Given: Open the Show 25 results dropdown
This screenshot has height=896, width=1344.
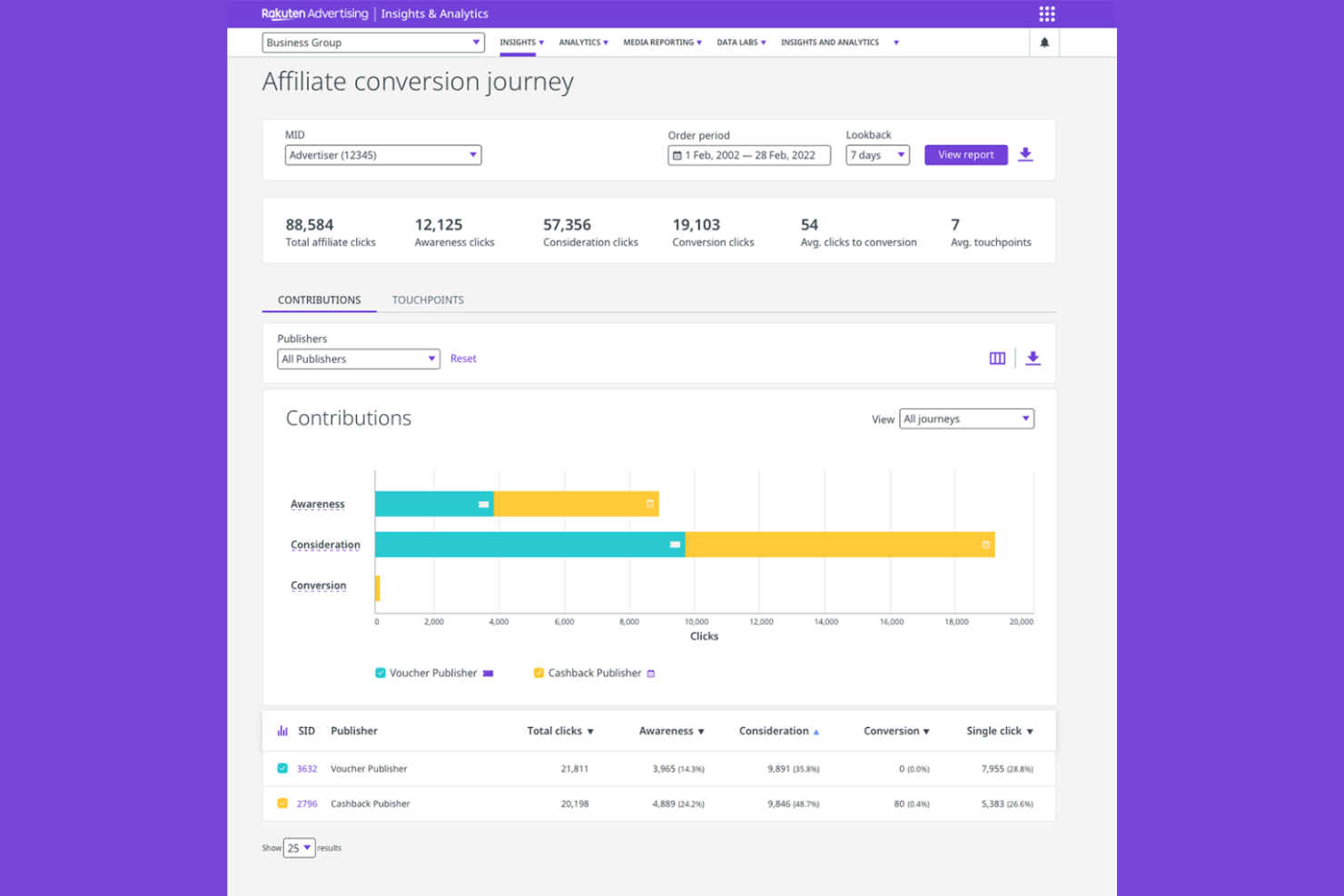Looking at the screenshot, I should [x=299, y=848].
